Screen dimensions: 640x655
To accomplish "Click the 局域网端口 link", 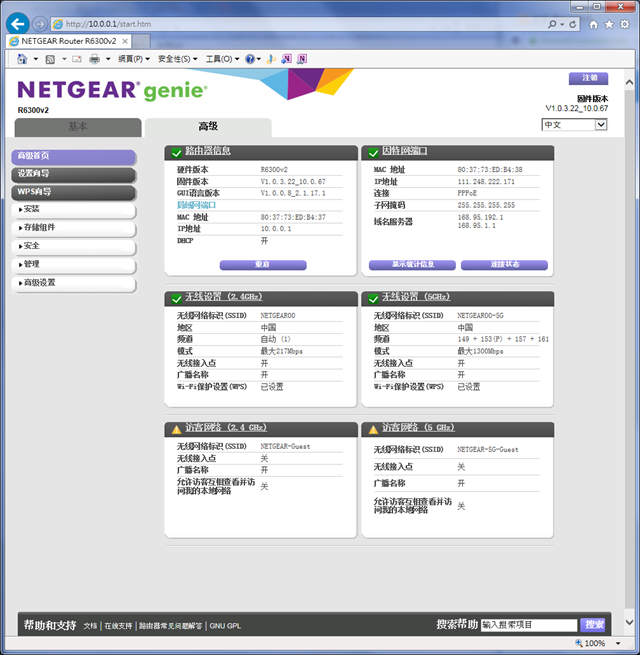I will click(x=196, y=205).
